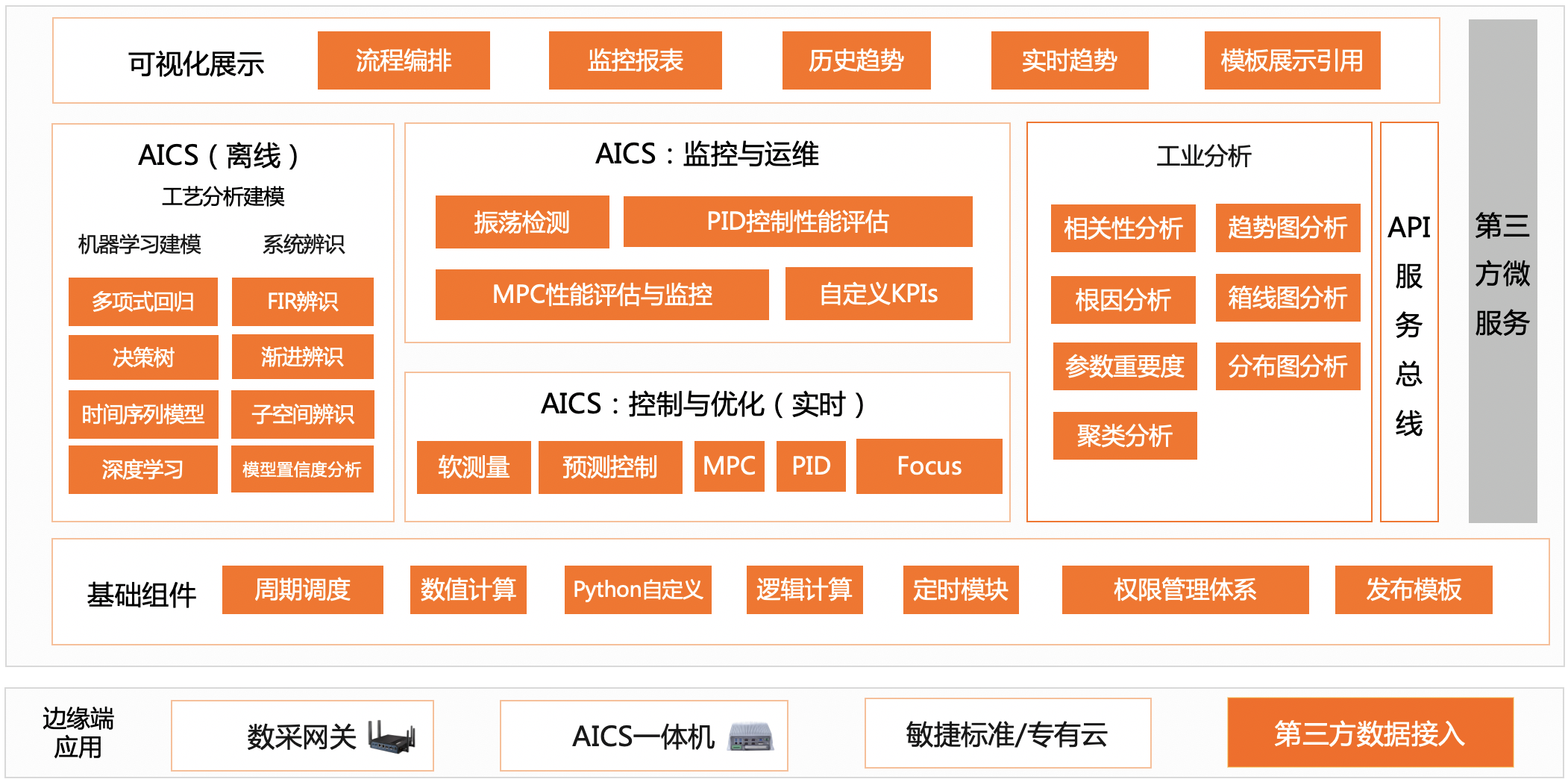Click the 逻辑计算 component

[x=805, y=589]
